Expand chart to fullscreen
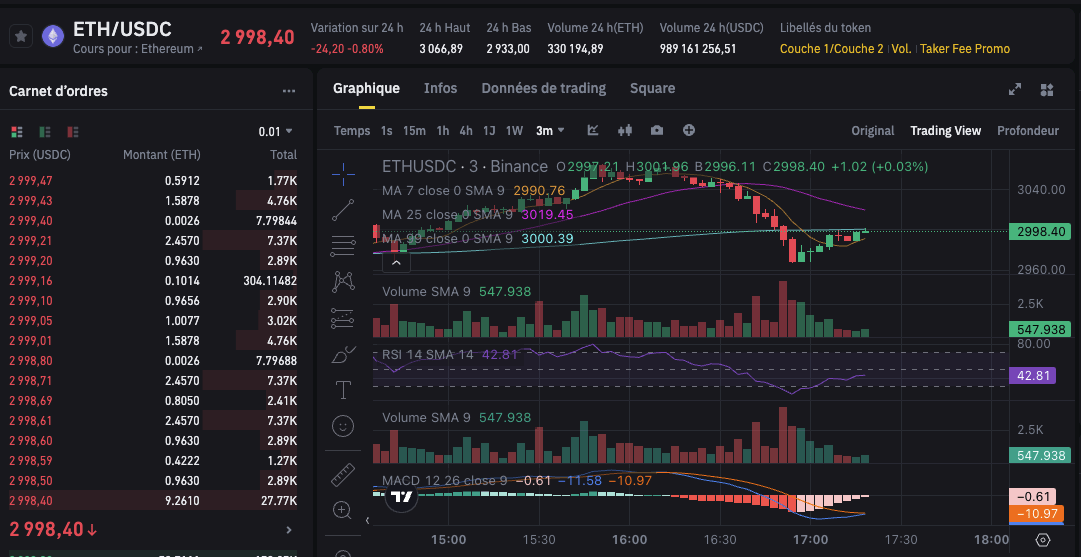 [x=1015, y=90]
